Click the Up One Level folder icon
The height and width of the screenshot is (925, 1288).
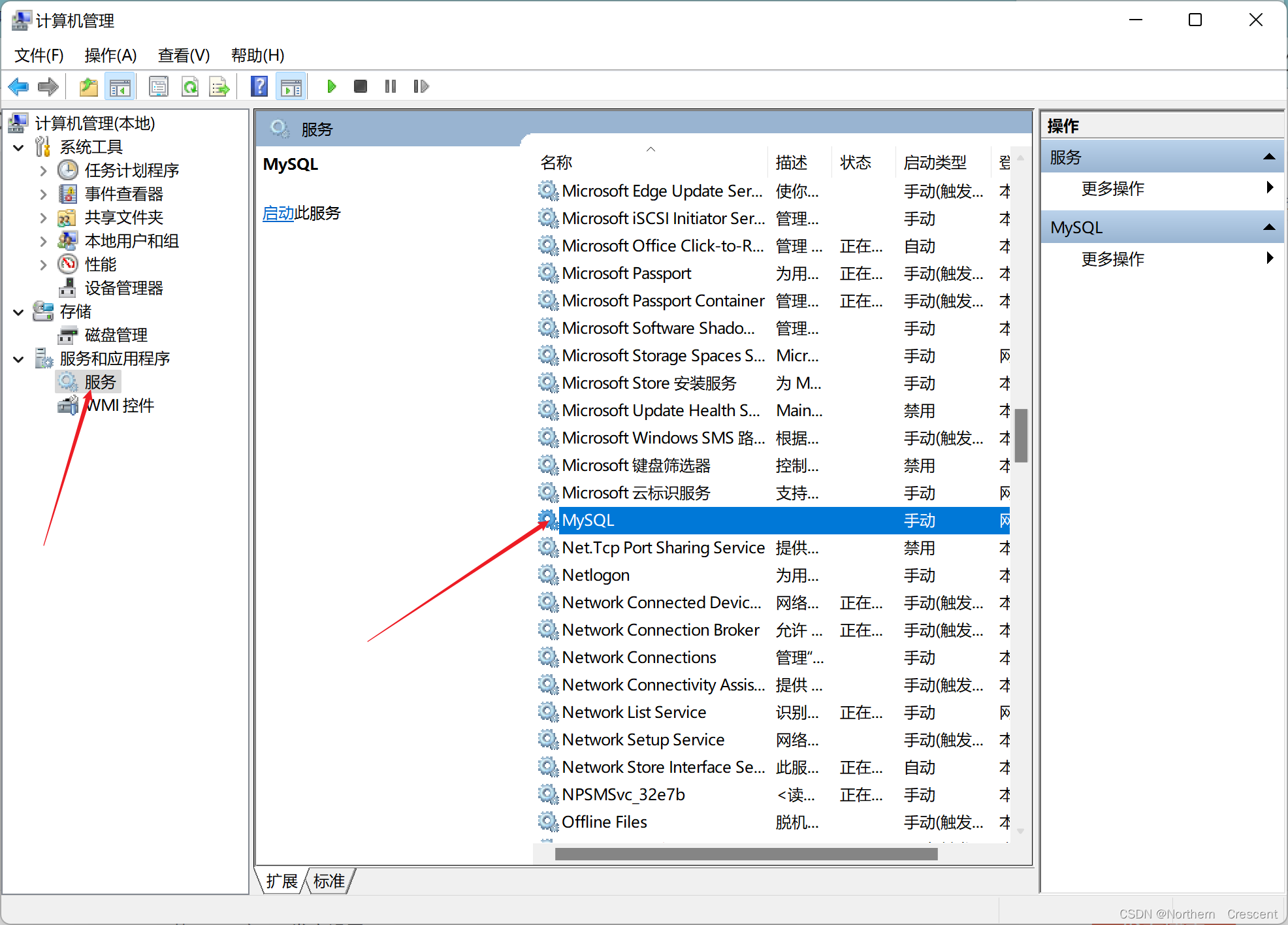(x=88, y=86)
